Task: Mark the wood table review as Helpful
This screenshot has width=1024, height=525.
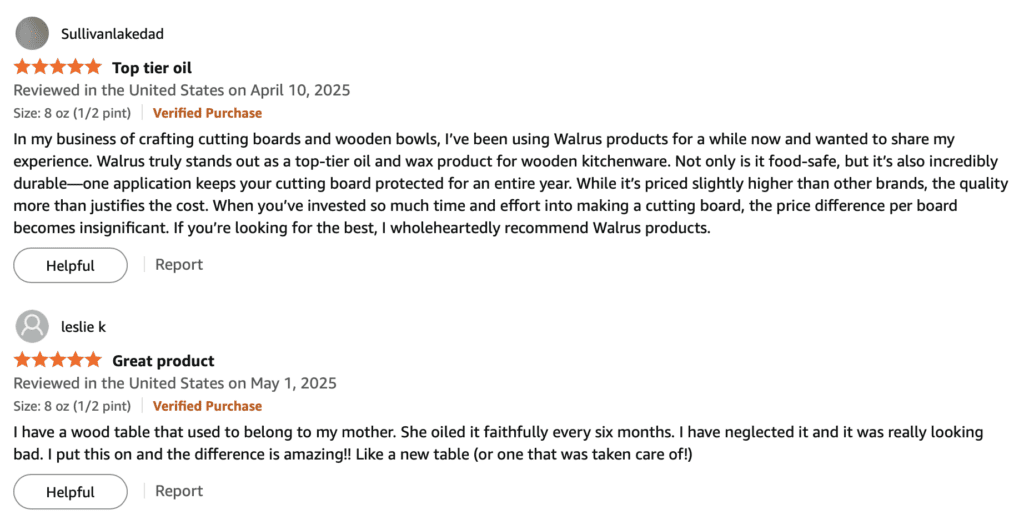Action: tap(70, 492)
